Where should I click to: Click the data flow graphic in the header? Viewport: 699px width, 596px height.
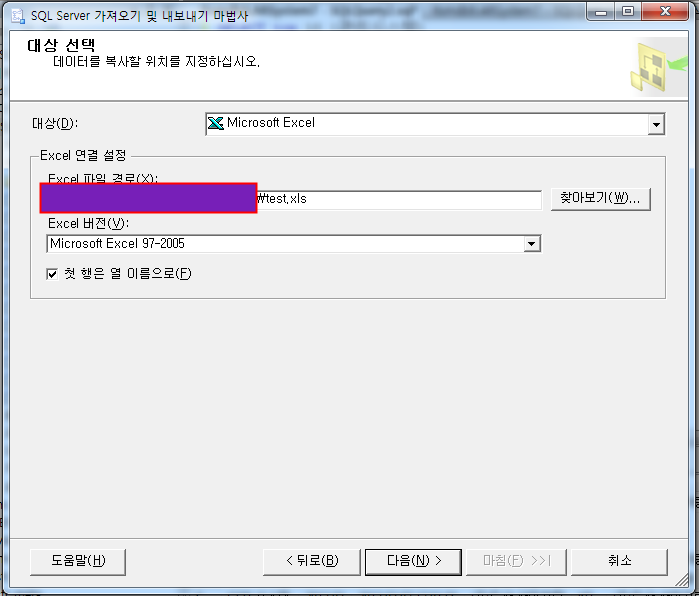658,67
